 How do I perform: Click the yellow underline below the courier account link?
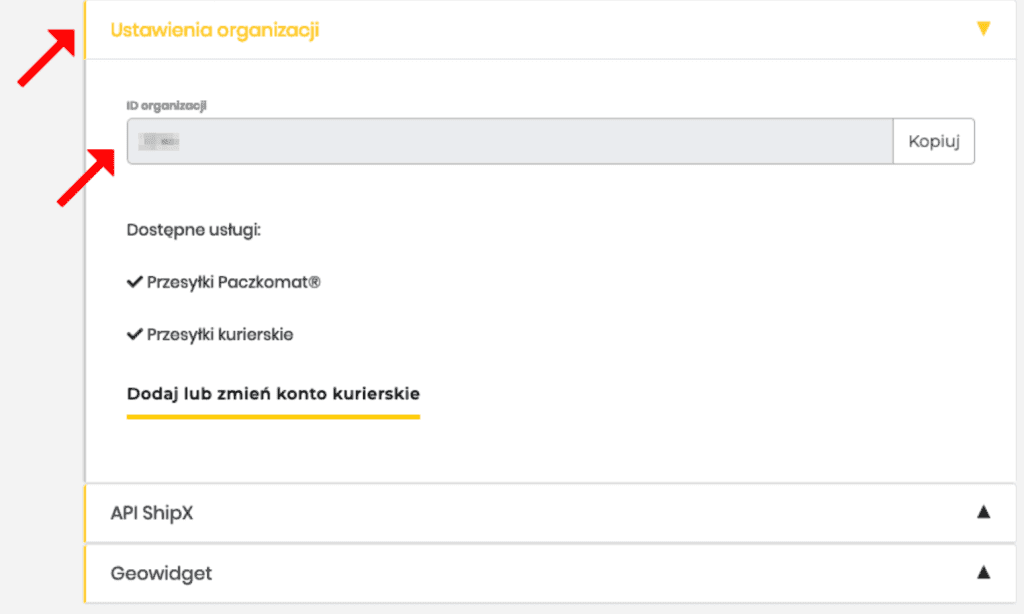pos(273,415)
